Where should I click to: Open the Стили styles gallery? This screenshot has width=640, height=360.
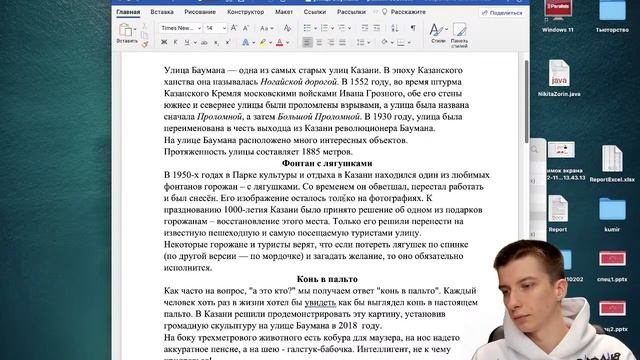coord(438,33)
